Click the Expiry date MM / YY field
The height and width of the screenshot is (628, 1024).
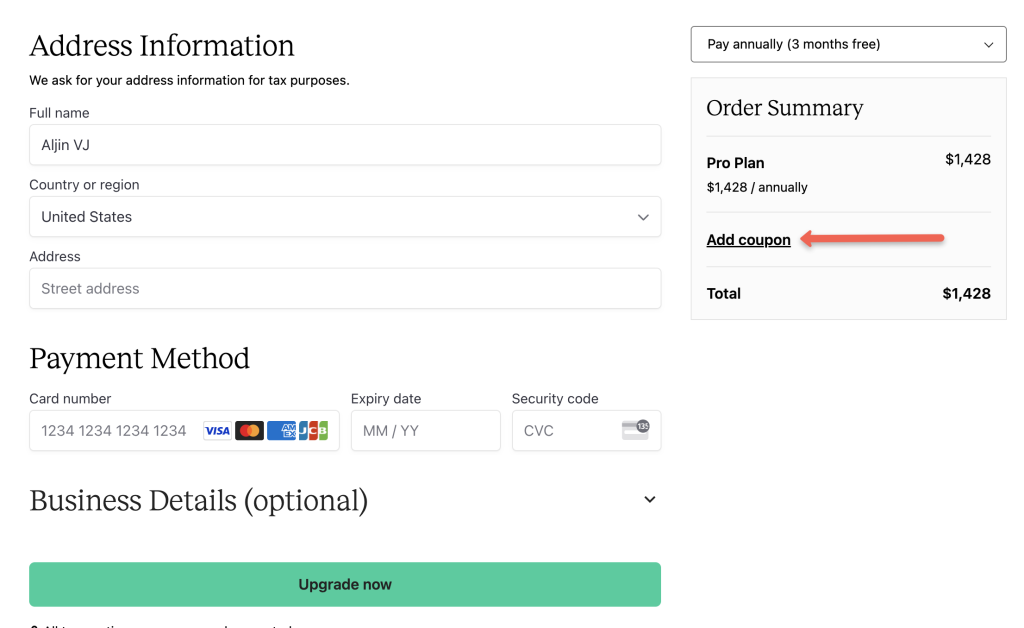425,430
